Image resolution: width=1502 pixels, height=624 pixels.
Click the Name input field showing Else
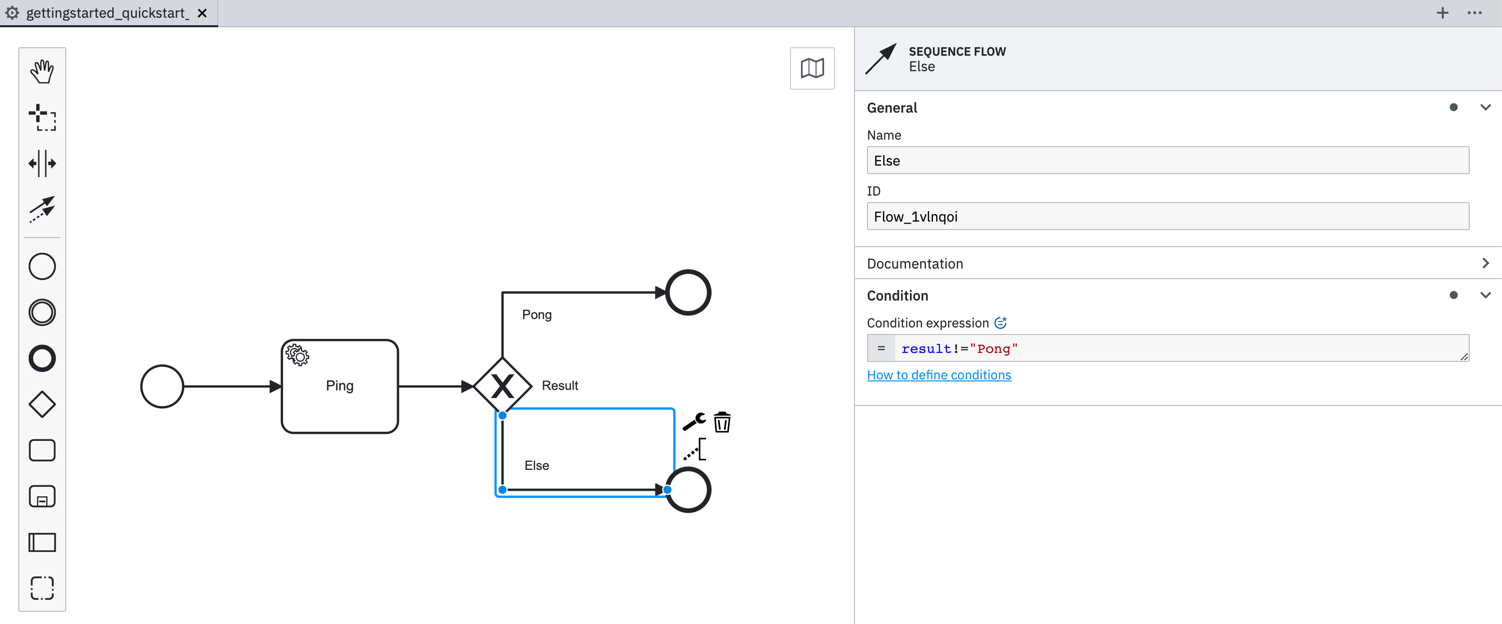coord(1167,160)
